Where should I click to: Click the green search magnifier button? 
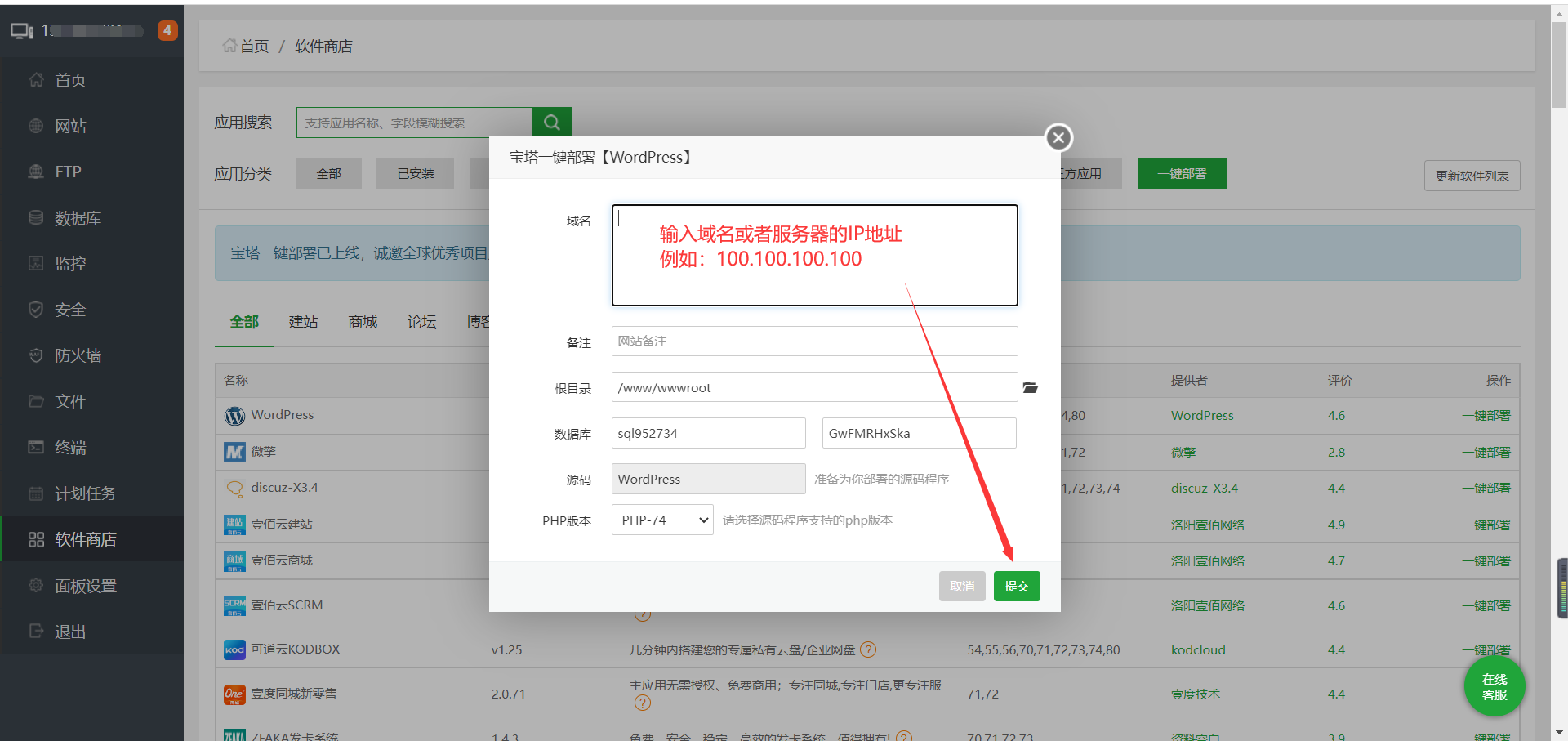click(552, 123)
